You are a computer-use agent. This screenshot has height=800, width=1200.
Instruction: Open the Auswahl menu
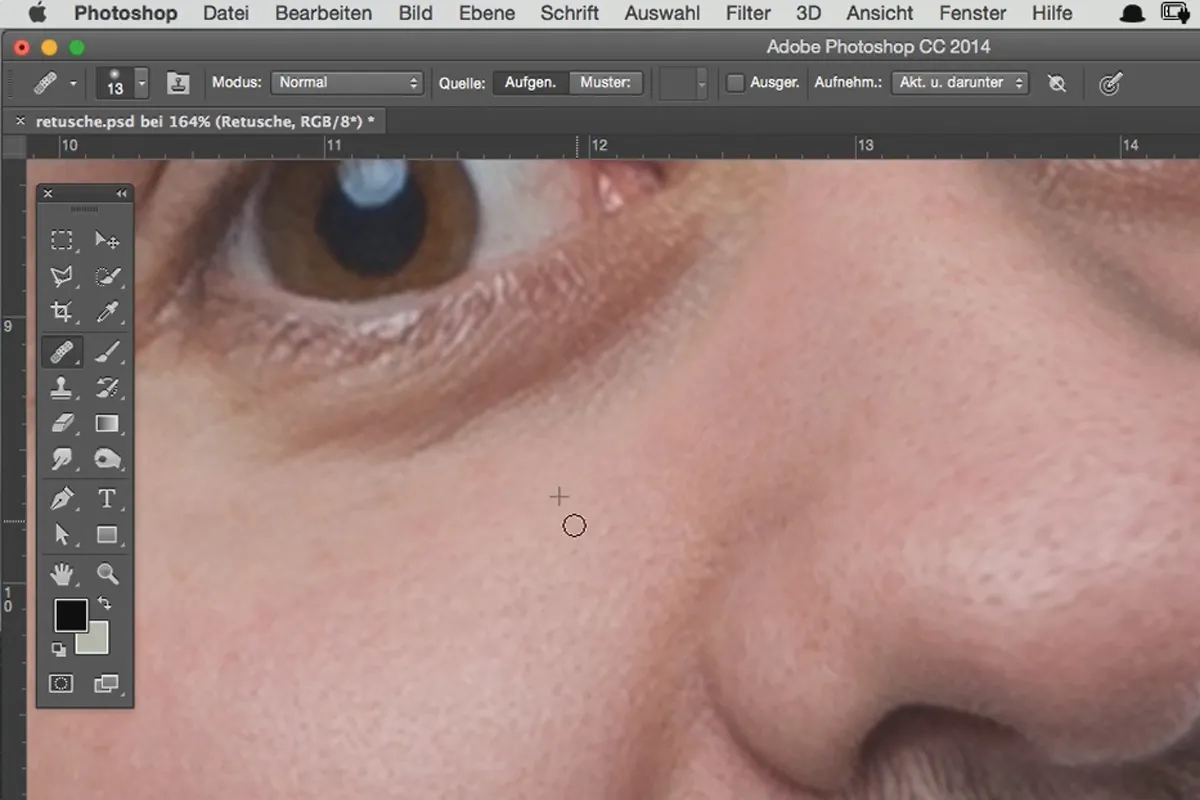[662, 14]
